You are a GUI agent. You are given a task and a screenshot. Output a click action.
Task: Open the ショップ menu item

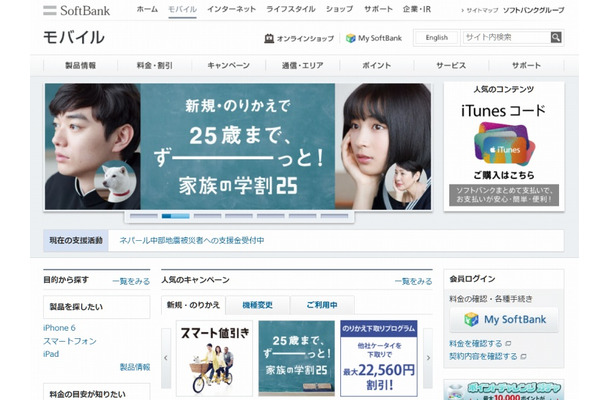[x=339, y=9]
